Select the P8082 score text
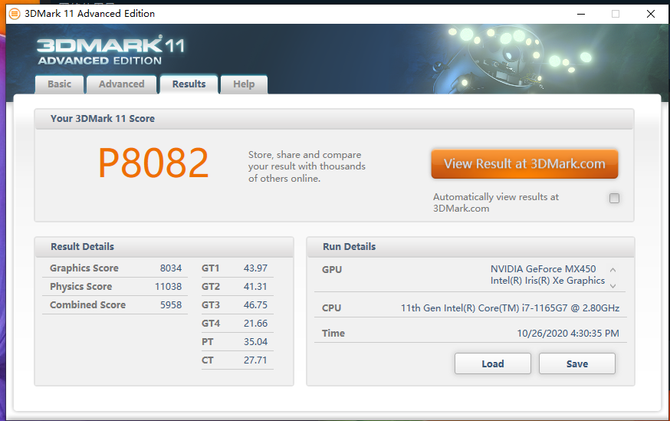This screenshot has height=421, width=670. pos(153,163)
